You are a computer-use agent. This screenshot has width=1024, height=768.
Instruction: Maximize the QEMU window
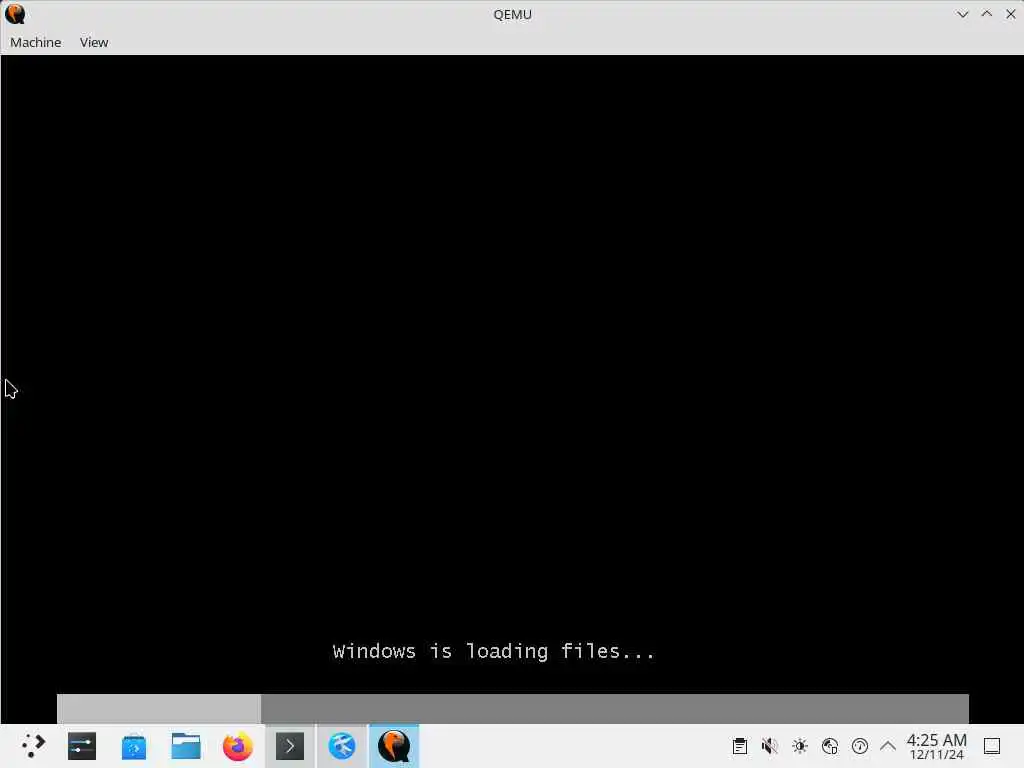(987, 14)
